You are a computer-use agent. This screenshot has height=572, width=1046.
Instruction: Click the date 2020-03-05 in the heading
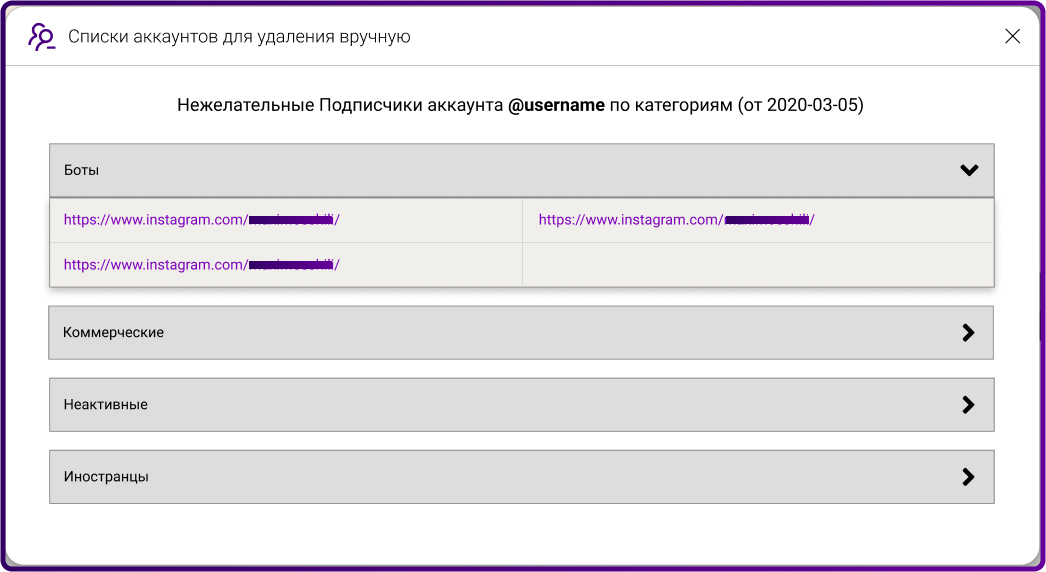[810, 105]
